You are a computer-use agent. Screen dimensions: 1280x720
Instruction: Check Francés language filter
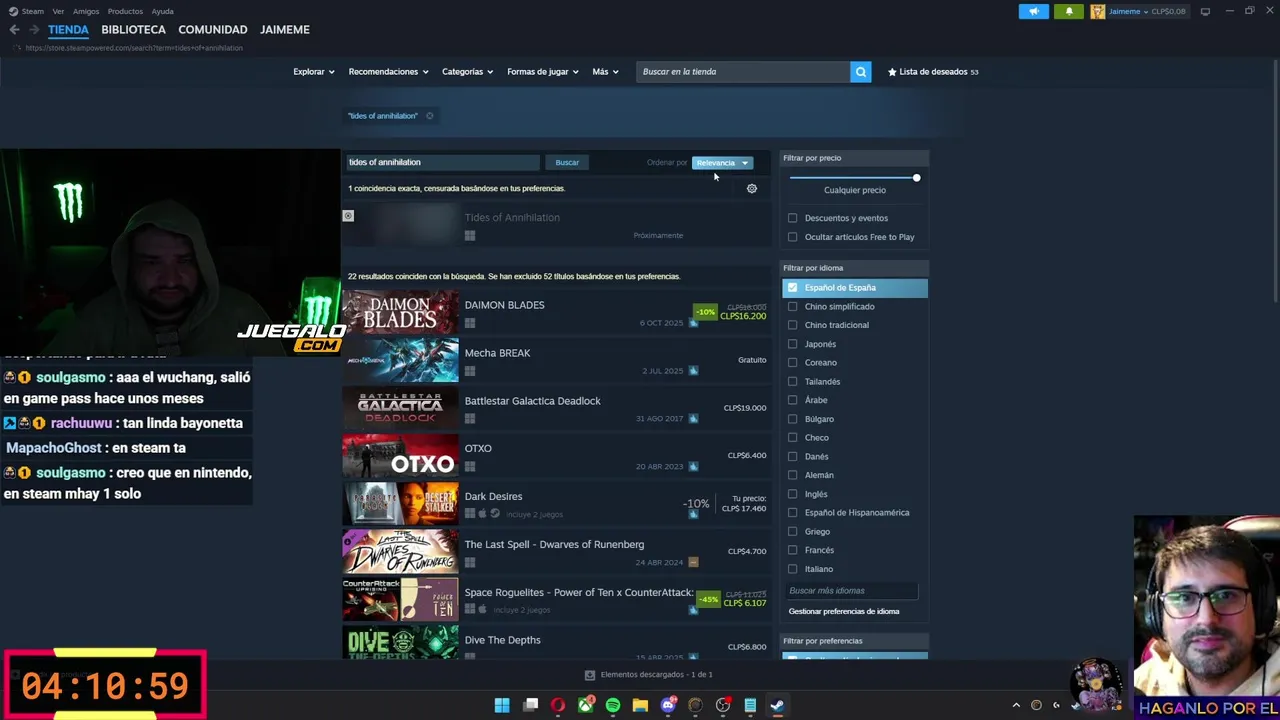click(x=793, y=550)
